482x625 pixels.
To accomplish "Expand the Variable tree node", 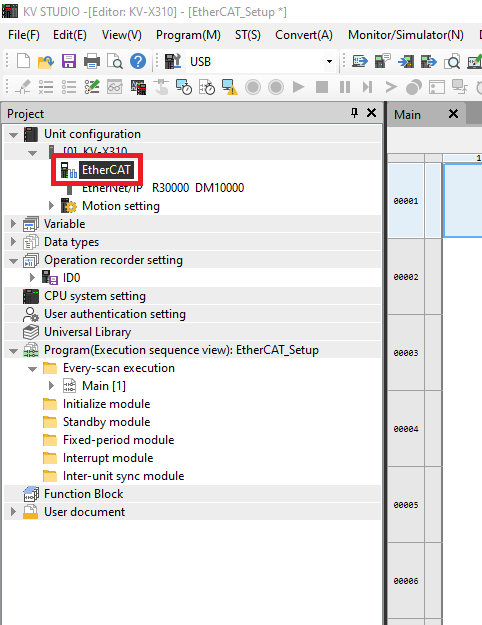I will (x=13, y=224).
